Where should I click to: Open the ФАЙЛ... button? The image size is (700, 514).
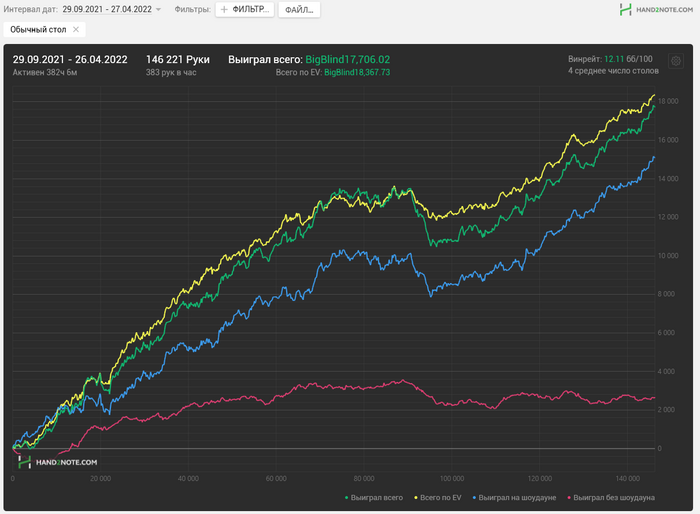coord(299,9)
